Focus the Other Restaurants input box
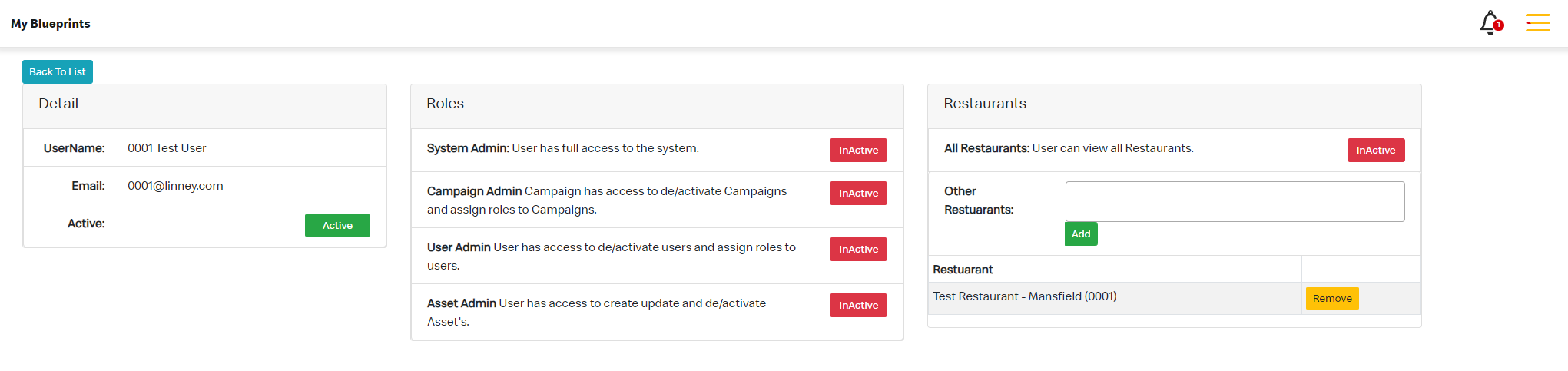1568x371 pixels. click(1235, 201)
